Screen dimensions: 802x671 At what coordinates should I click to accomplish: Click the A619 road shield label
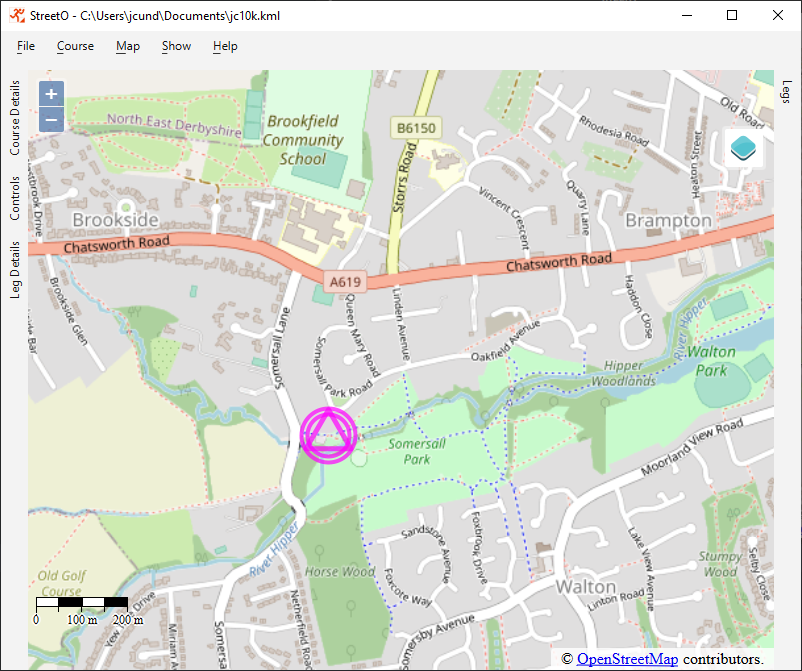(x=342, y=283)
